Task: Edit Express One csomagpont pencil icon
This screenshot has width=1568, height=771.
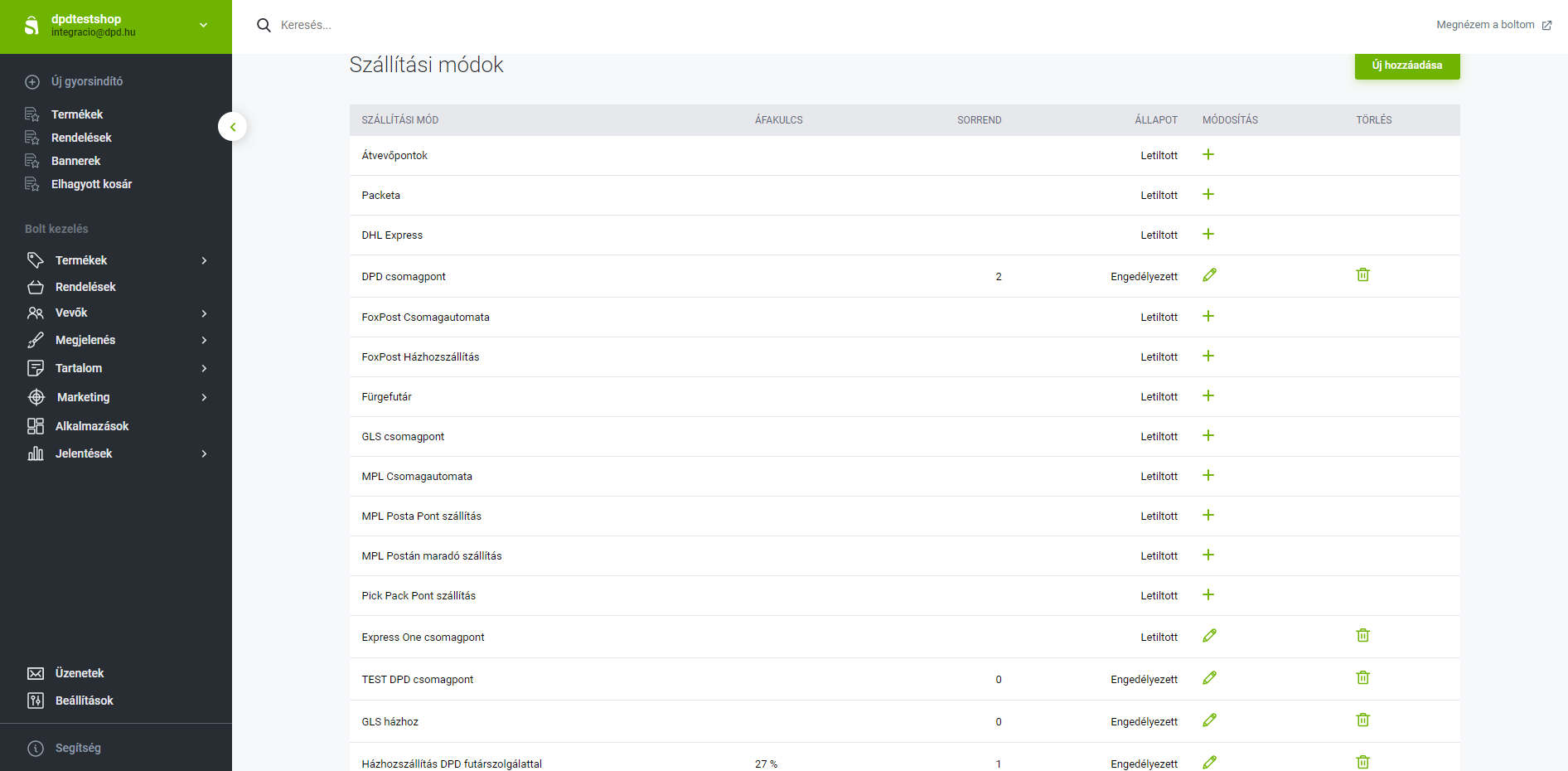Action: 1210,635
